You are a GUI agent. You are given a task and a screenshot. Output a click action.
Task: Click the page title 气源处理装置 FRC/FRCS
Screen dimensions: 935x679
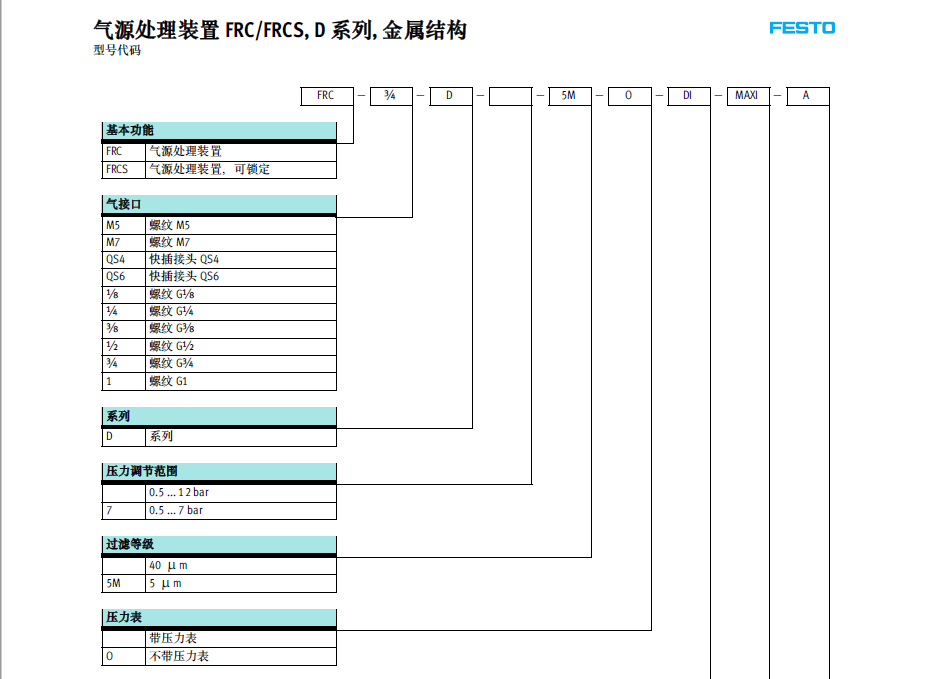[280, 30]
